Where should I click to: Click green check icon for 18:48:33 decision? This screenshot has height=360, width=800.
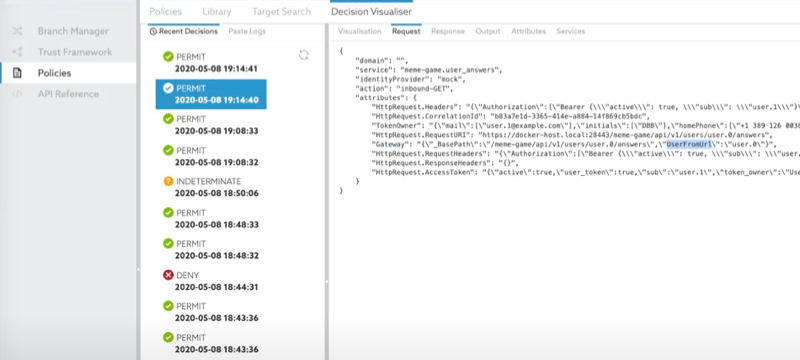(168, 213)
